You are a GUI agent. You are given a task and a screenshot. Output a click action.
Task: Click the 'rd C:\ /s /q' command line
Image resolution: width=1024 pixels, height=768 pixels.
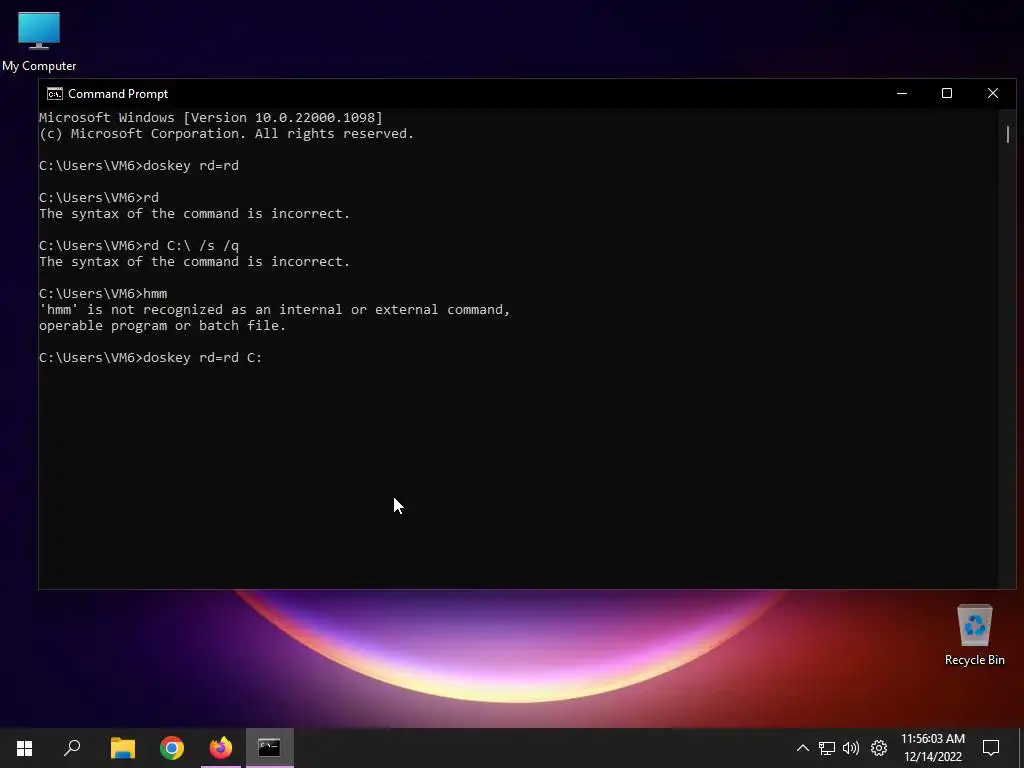[139, 246]
